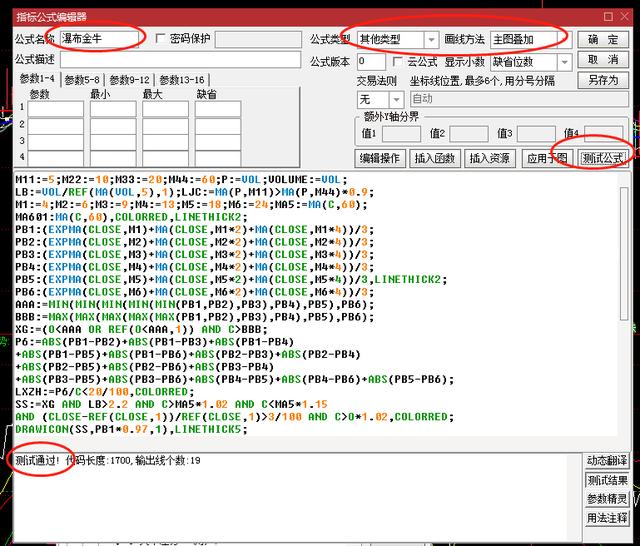The height and width of the screenshot is (546, 640).
Task: Click the 插入资源 button
Action: pyautogui.click(x=490, y=158)
